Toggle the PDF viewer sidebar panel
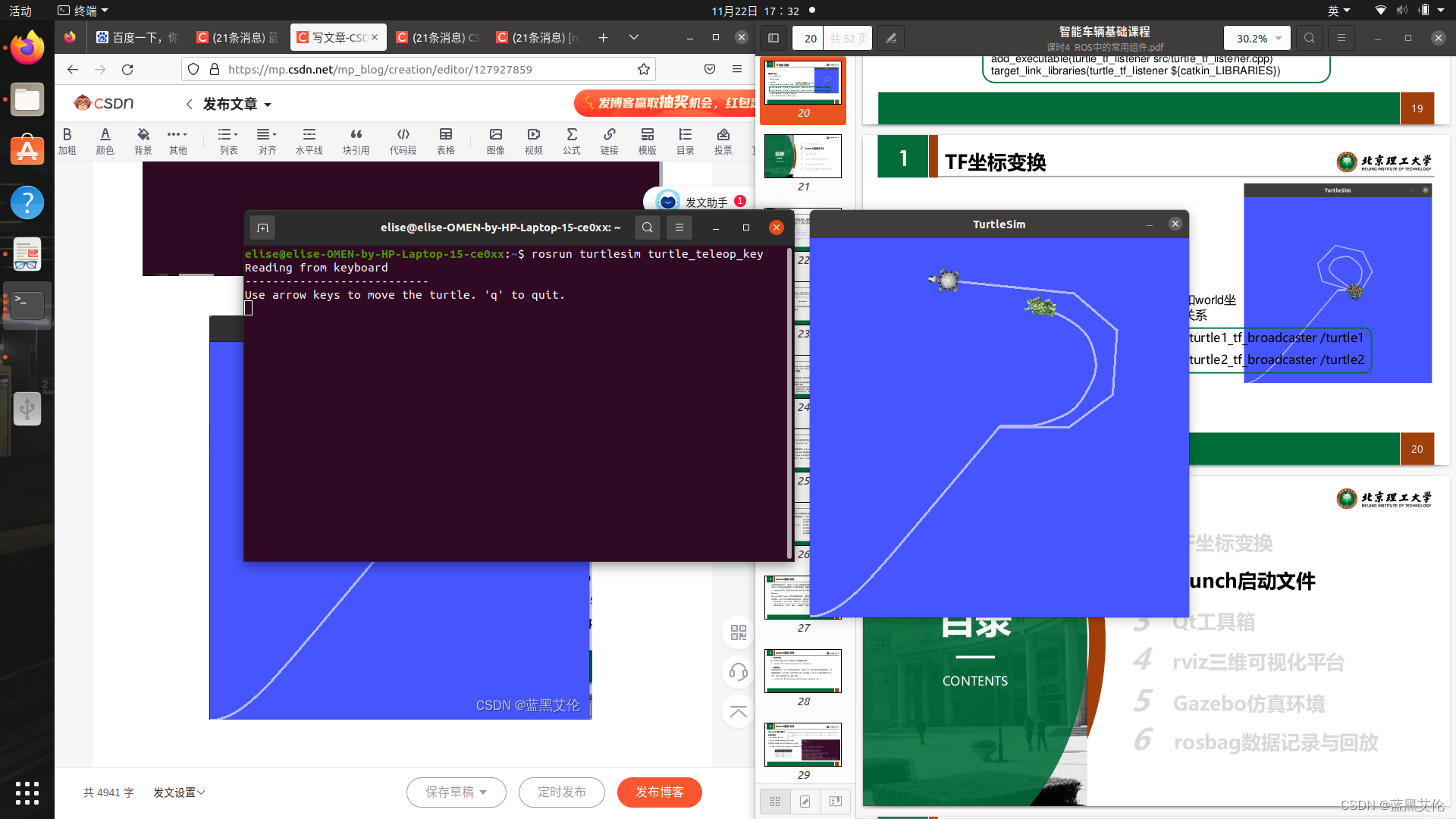 [x=773, y=38]
